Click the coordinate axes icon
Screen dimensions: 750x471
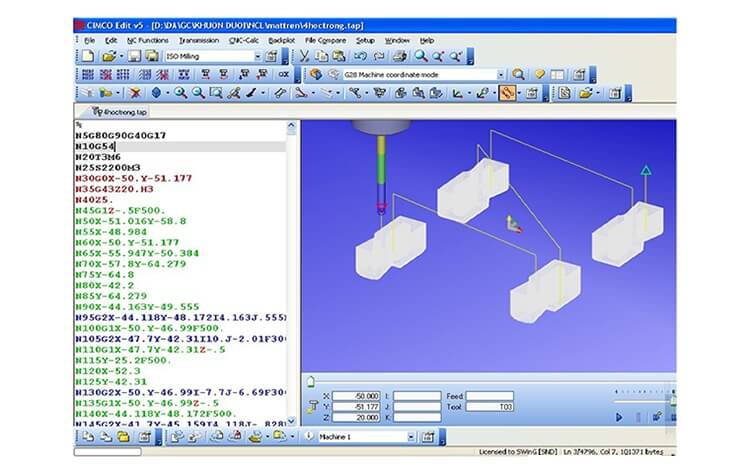[458, 93]
